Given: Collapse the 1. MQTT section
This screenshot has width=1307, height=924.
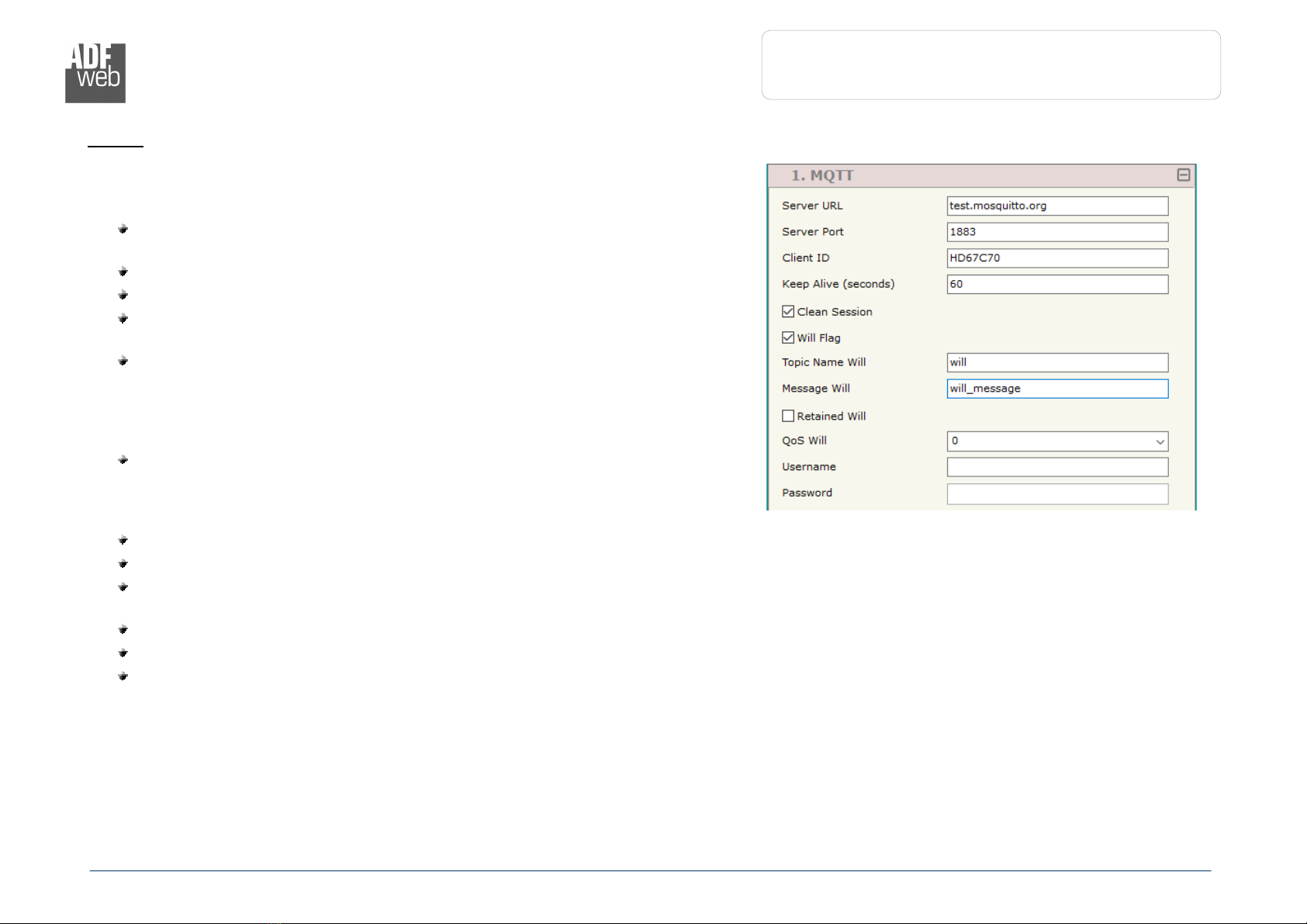Looking at the screenshot, I should point(1183,175).
